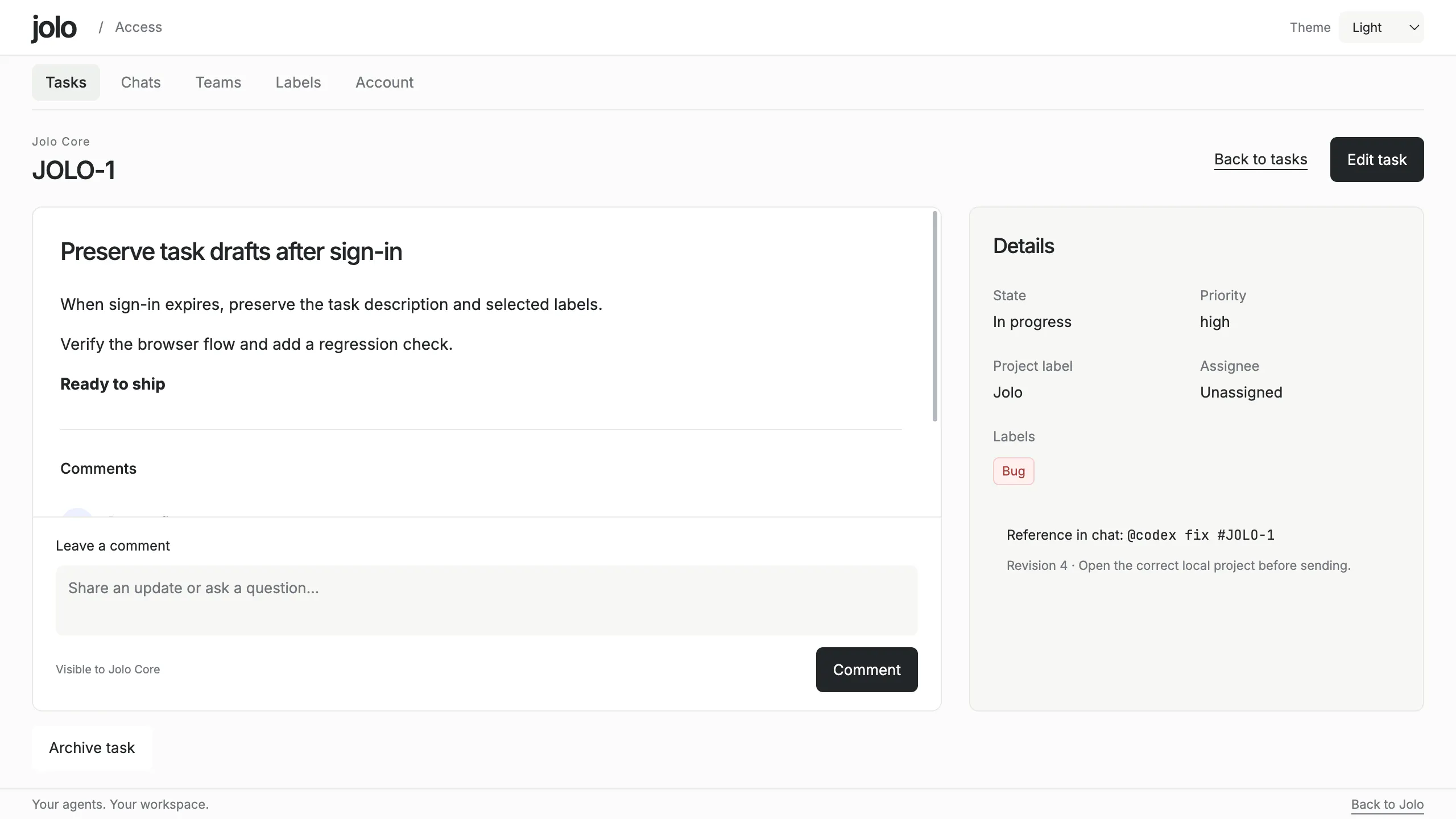The image size is (1456, 819).
Task: Click the Visible to Jolo Core note
Action: [108, 669]
